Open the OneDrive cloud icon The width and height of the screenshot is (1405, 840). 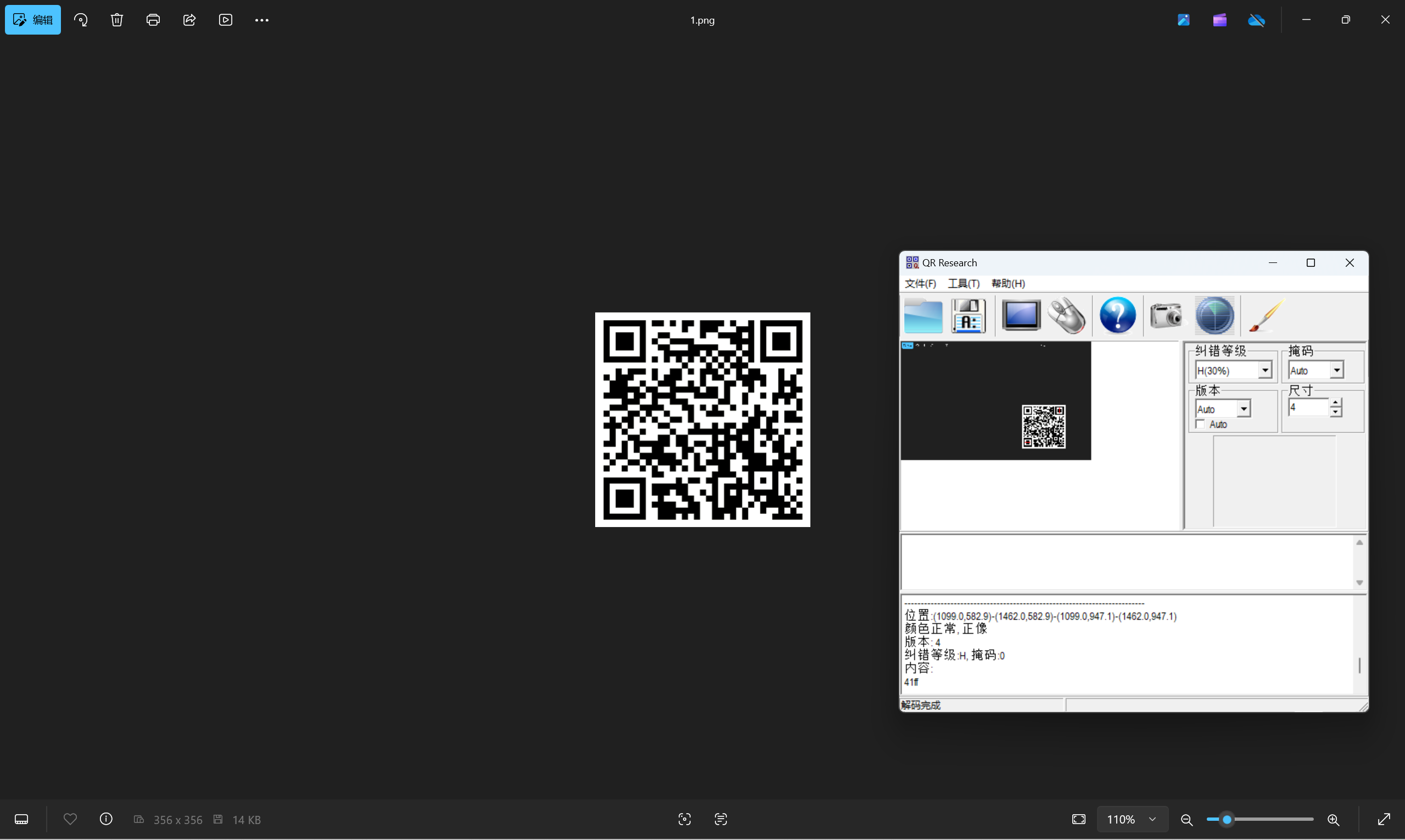click(x=1256, y=20)
